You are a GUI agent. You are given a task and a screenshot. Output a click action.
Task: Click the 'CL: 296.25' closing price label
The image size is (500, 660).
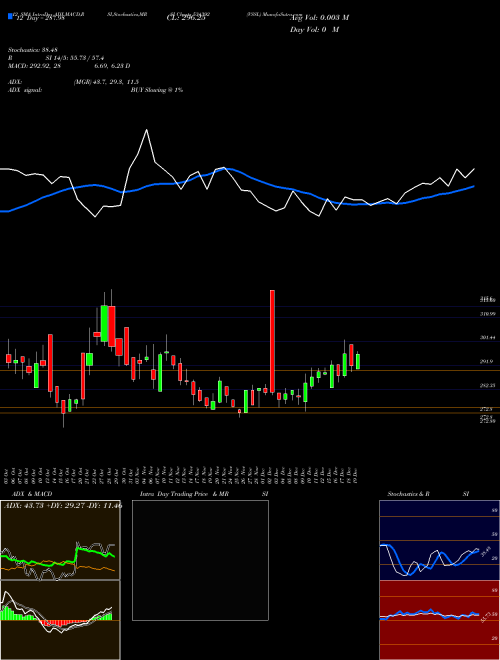(186, 18)
